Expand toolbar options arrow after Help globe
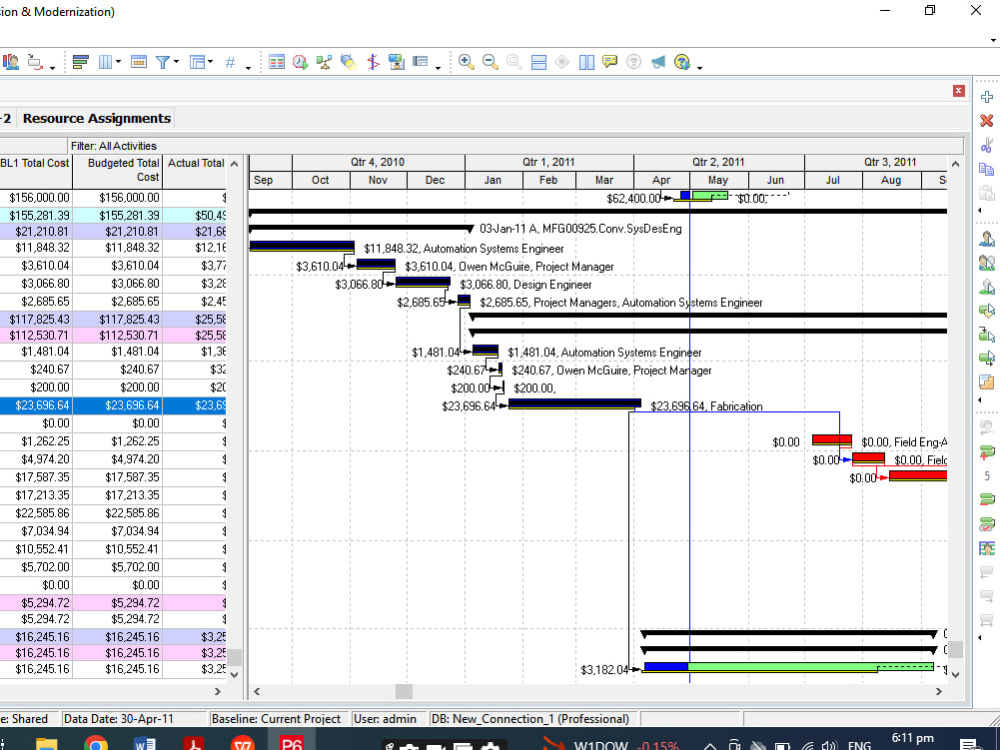Image resolution: width=1000 pixels, height=750 pixels. coord(700,67)
